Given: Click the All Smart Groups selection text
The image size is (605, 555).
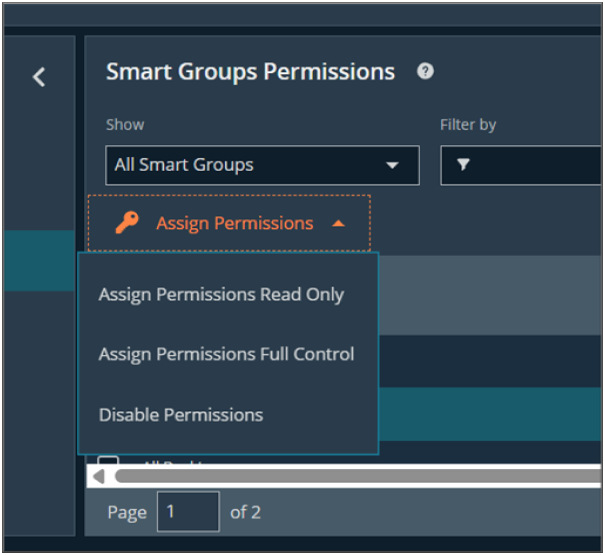Looking at the screenshot, I should tap(184, 165).
